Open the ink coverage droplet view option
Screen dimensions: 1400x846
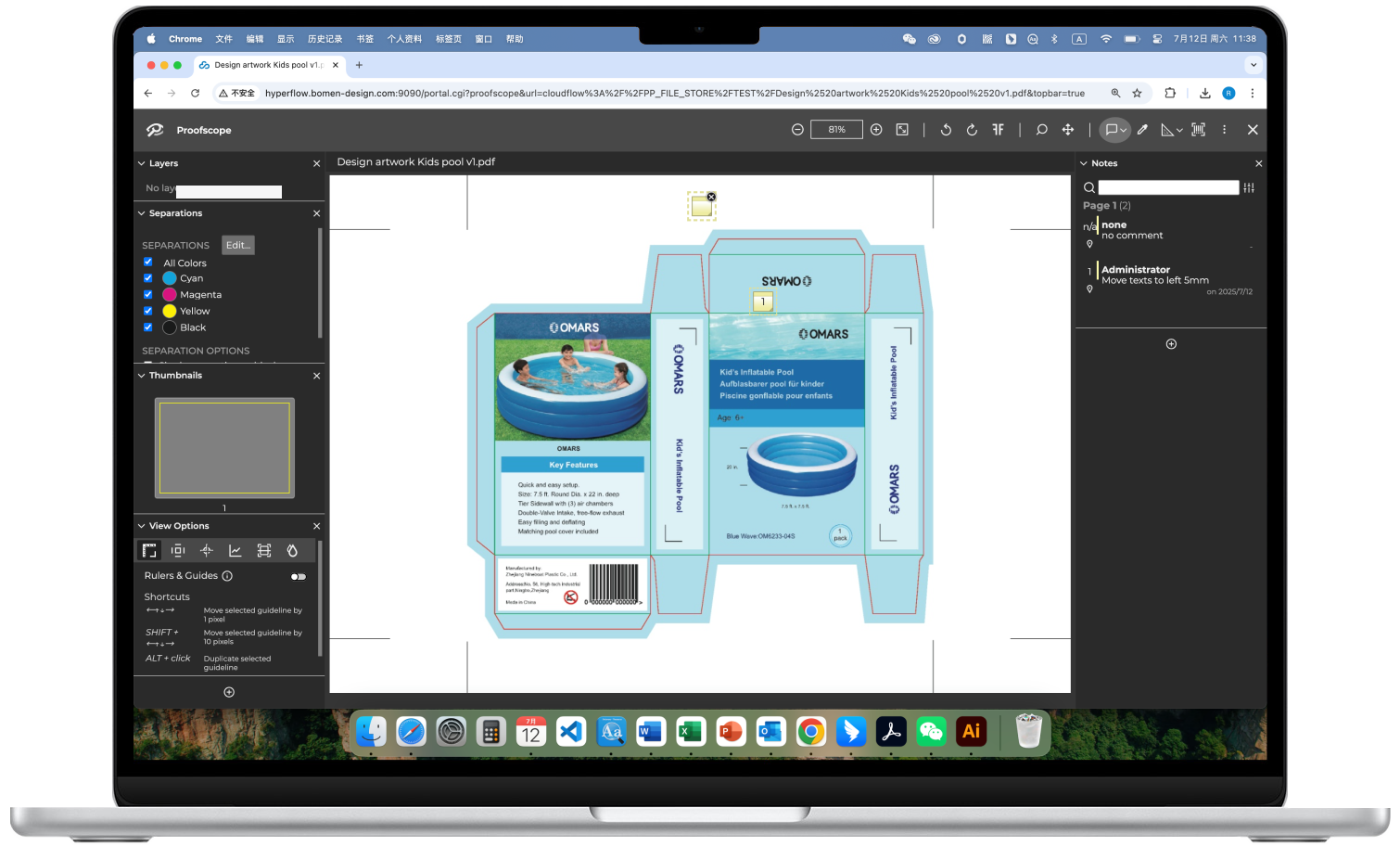click(292, 551)
